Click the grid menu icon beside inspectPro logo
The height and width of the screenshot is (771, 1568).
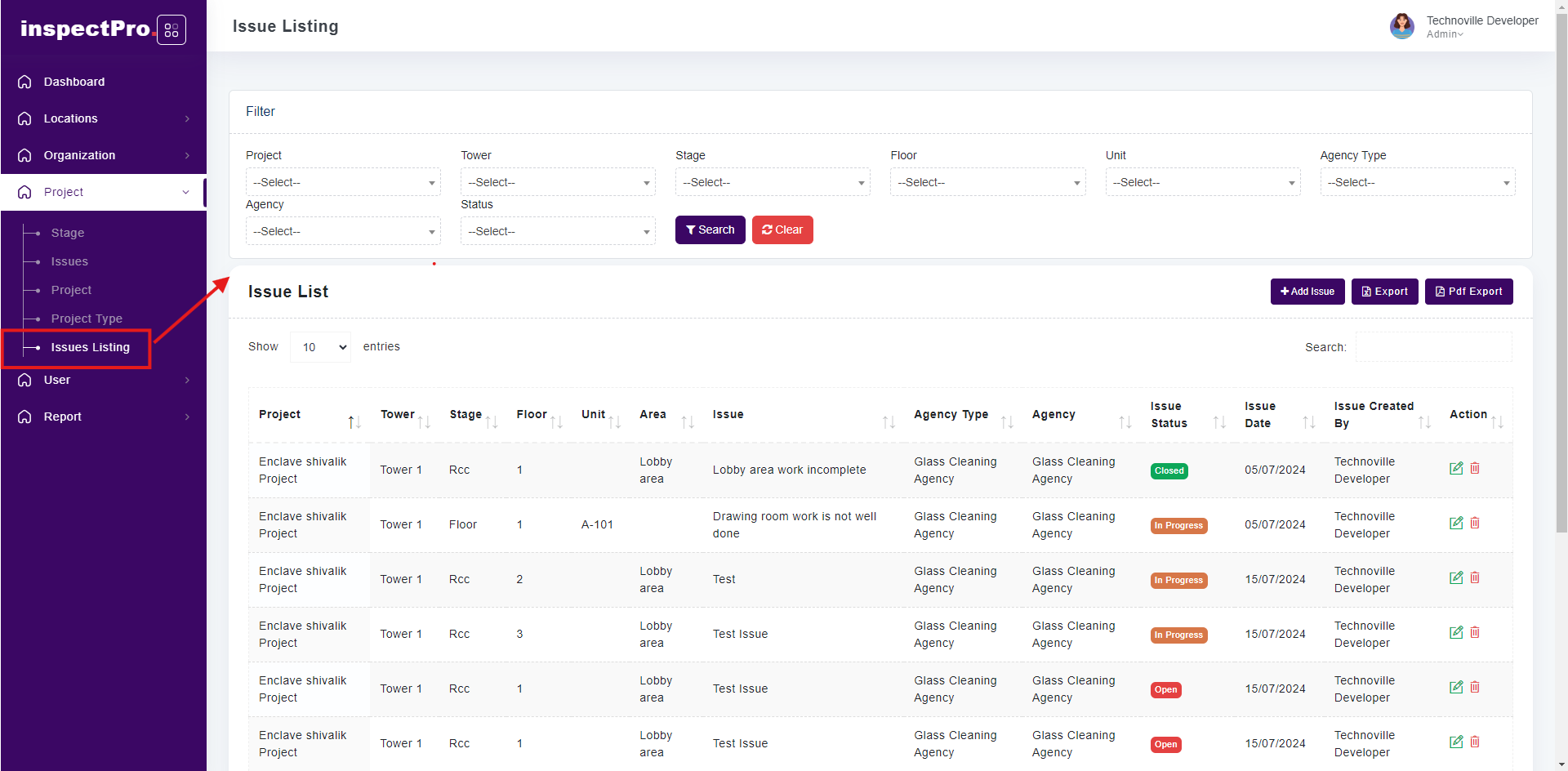tap(171, 30)
